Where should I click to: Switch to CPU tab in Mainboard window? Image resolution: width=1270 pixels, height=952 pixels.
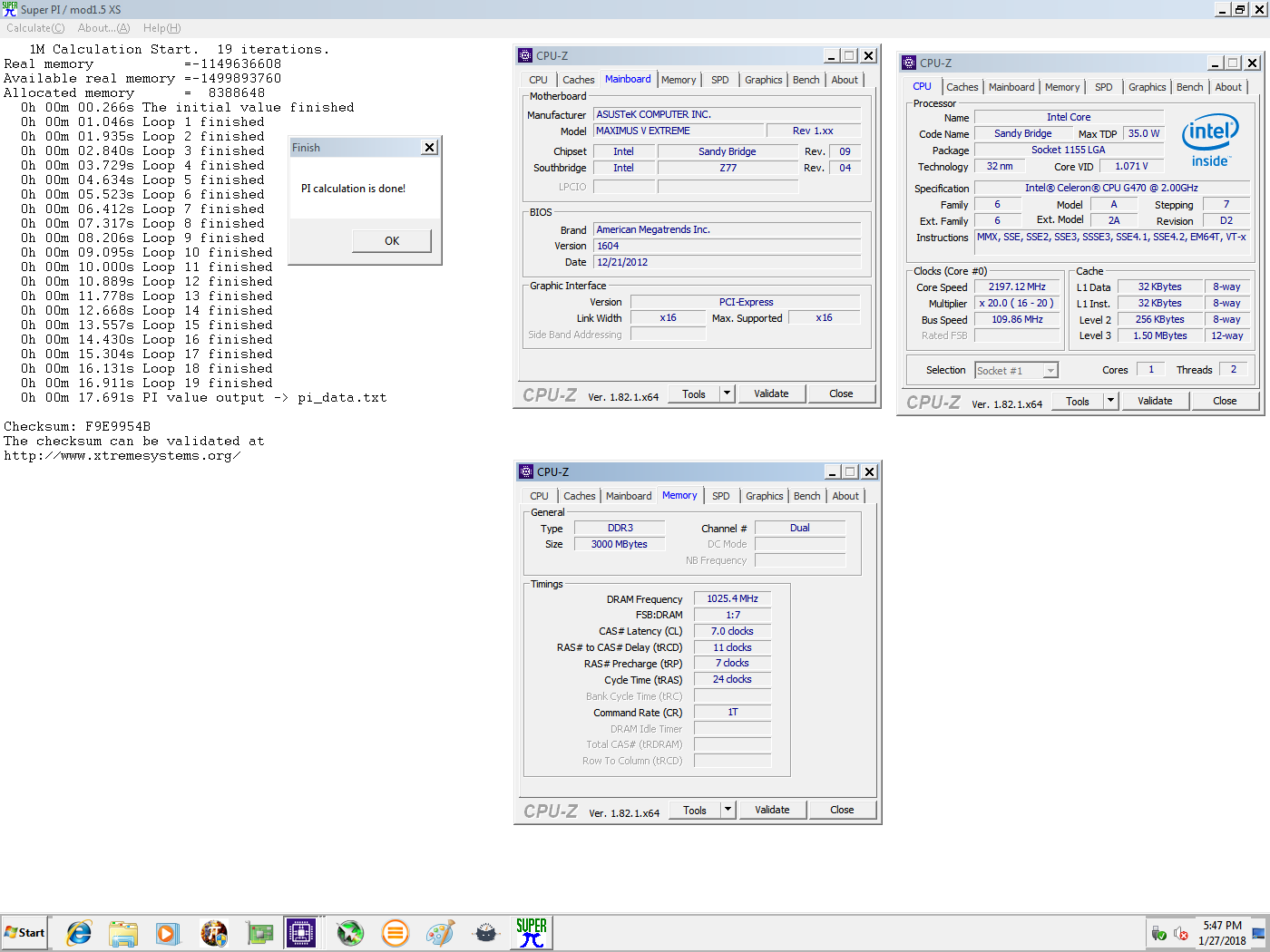click(x=539, y=80)
